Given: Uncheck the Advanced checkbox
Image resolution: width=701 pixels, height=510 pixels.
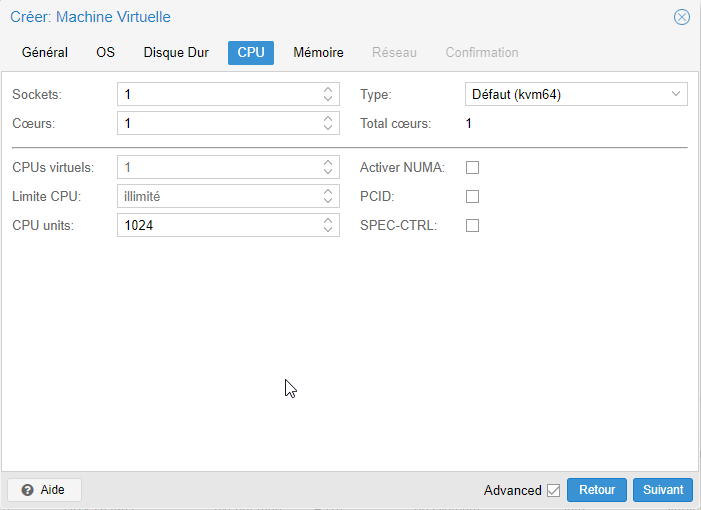Looking at the screenshot, I should [x=553, y=490].
